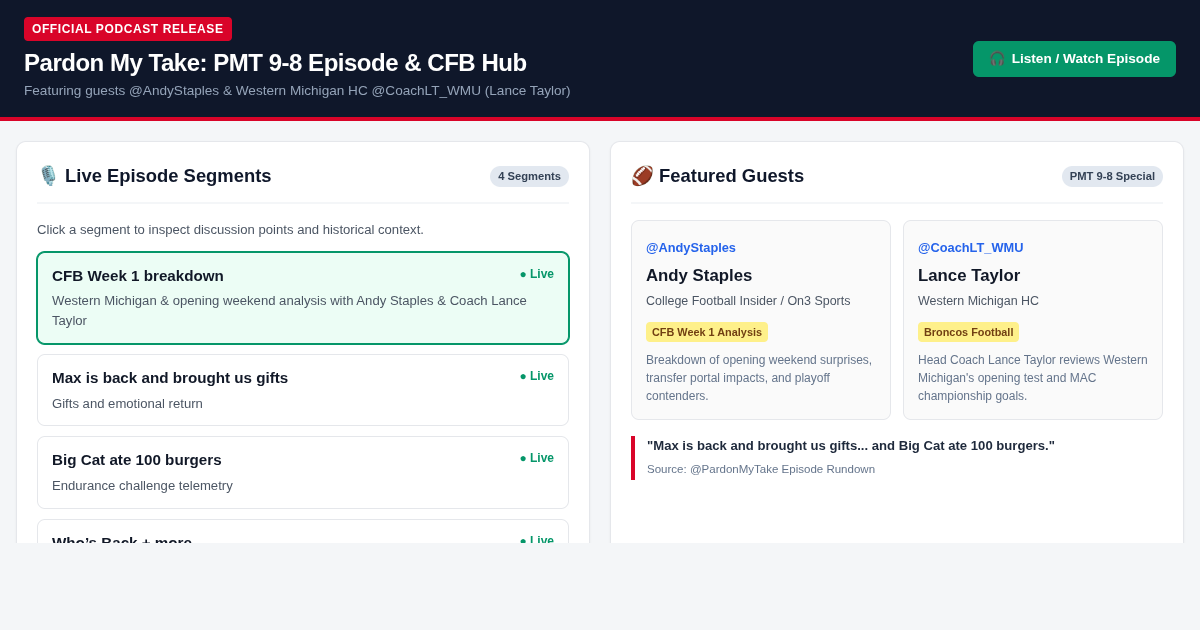
Task: Click the football icon beside Featured Guests
Action: tap(642, 176)
